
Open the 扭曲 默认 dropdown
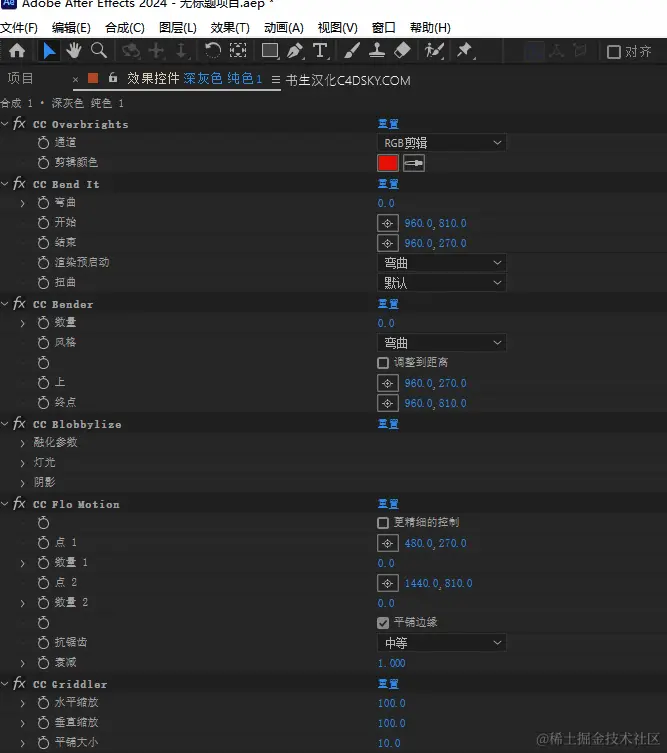442,283
